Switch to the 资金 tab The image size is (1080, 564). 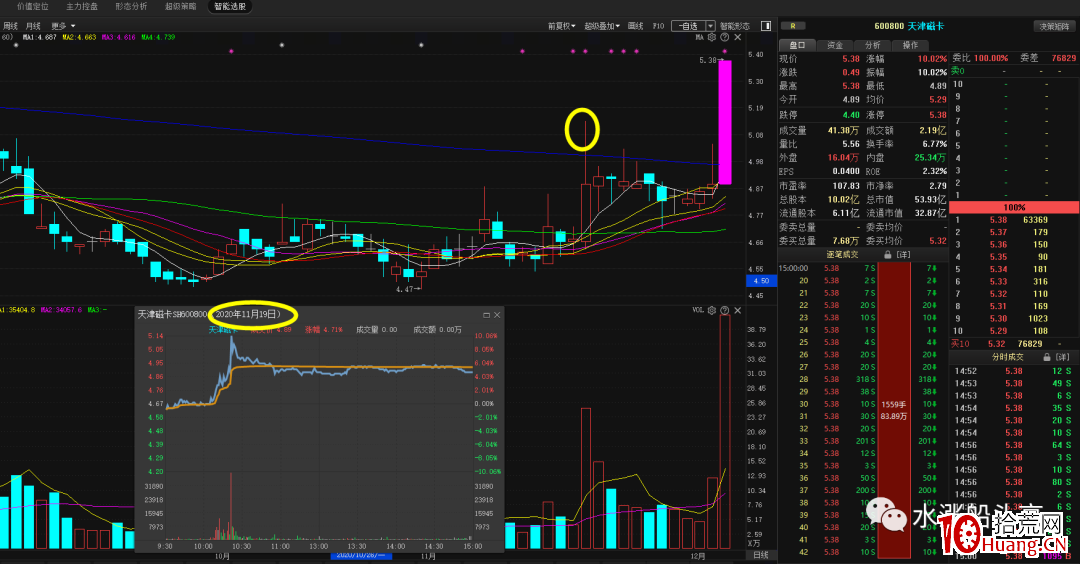(x=834, y=45)
